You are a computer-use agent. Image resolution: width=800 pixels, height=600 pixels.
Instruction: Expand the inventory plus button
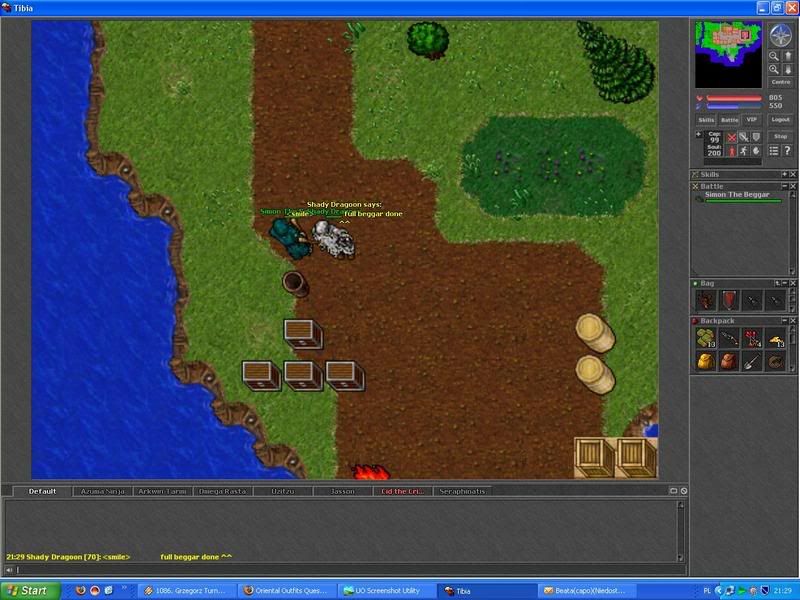coord(698,134)
